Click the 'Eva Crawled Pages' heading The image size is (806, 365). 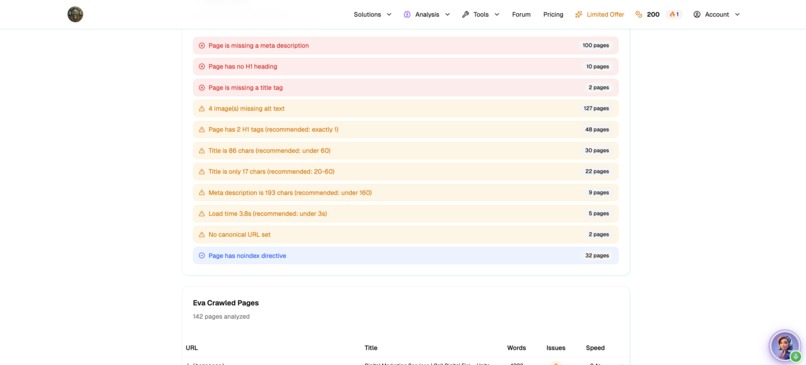[226, 303]
